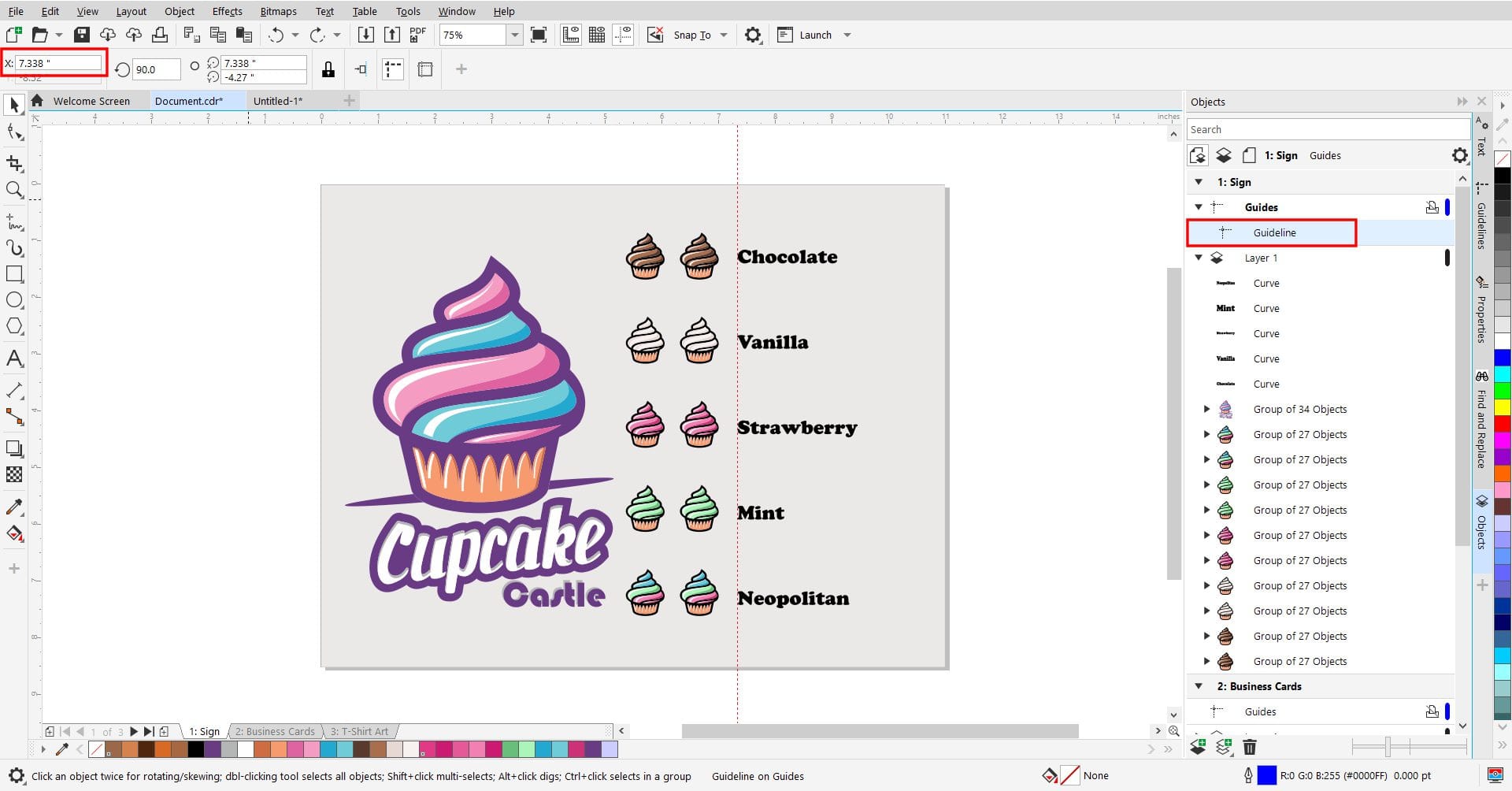
Task: Click the delete trash icon in Objects panel
Action: pyautogui.click(x=1249, y=746)
